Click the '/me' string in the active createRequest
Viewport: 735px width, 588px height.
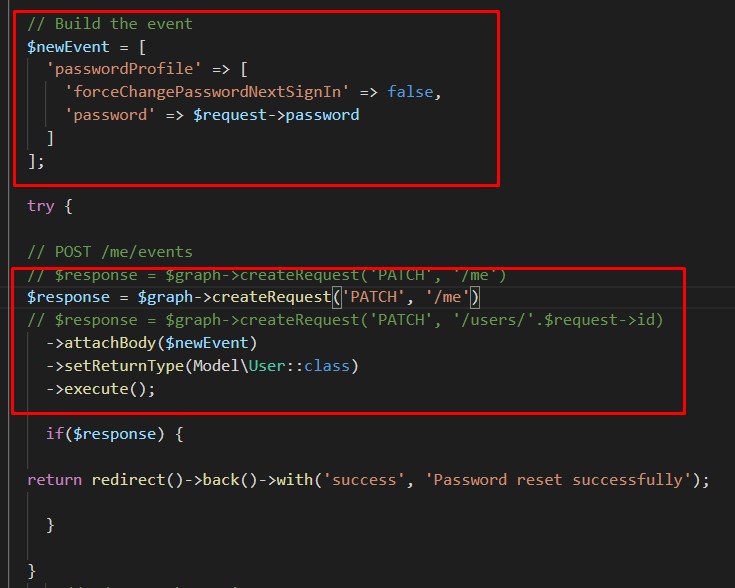(x=447, y=297)
